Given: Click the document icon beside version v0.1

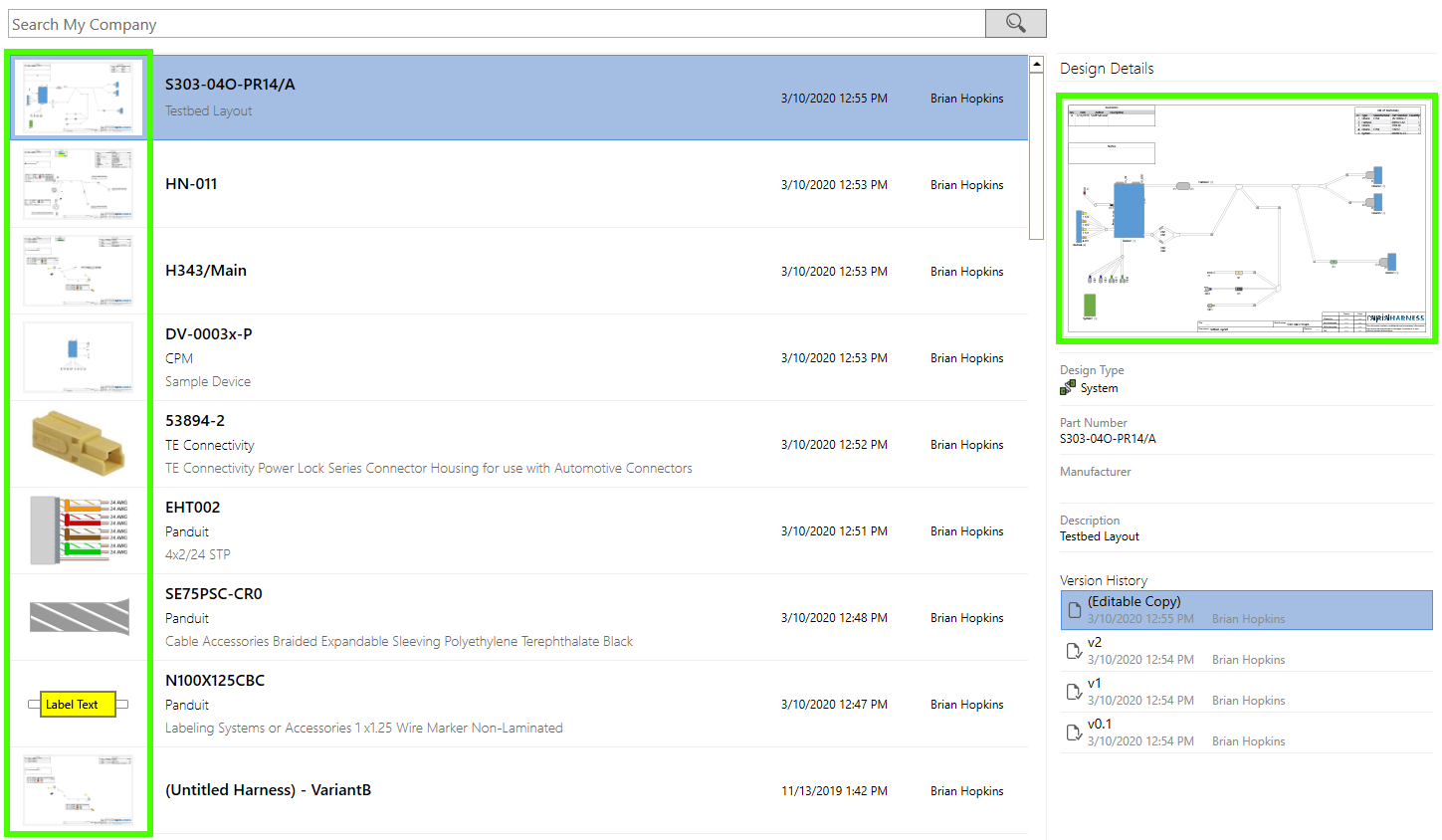Looking at the screenshot, I should (x=1074, y=733).
